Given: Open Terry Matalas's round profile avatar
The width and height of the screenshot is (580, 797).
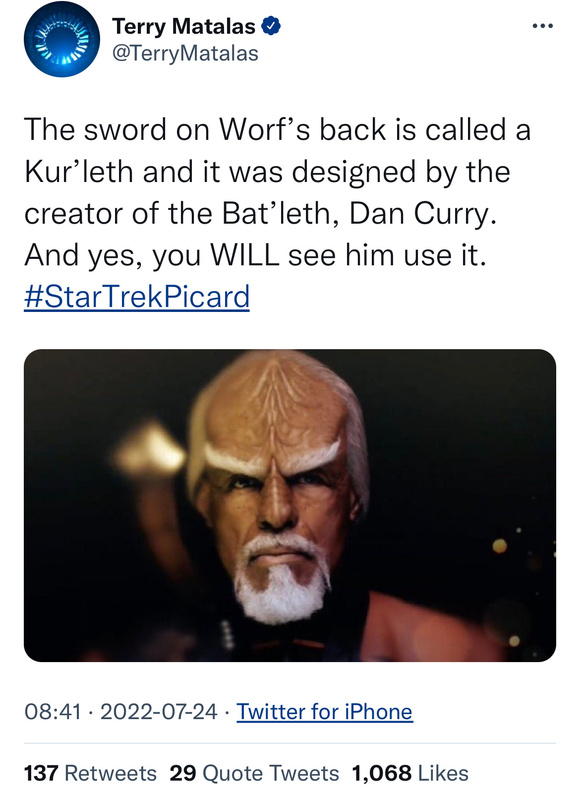Looking at the screenshot, I should [x=62, y=39].
